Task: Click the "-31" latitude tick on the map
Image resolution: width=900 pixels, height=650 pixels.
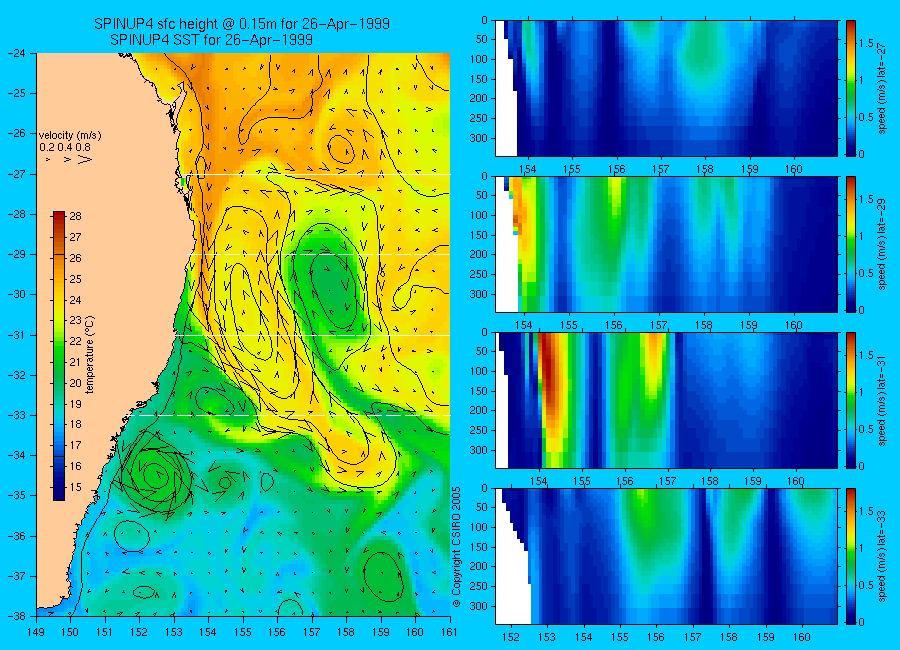Action: (17, 334)
